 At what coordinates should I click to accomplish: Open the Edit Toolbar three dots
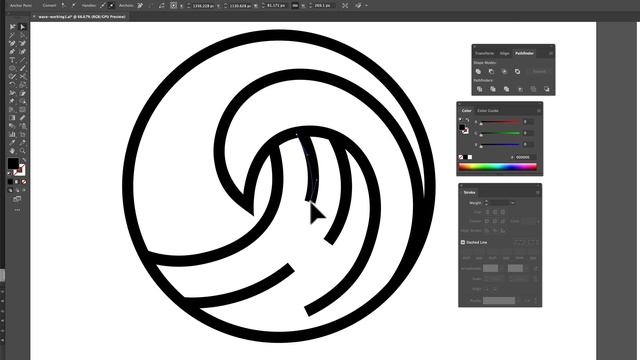tap(17, 210)
